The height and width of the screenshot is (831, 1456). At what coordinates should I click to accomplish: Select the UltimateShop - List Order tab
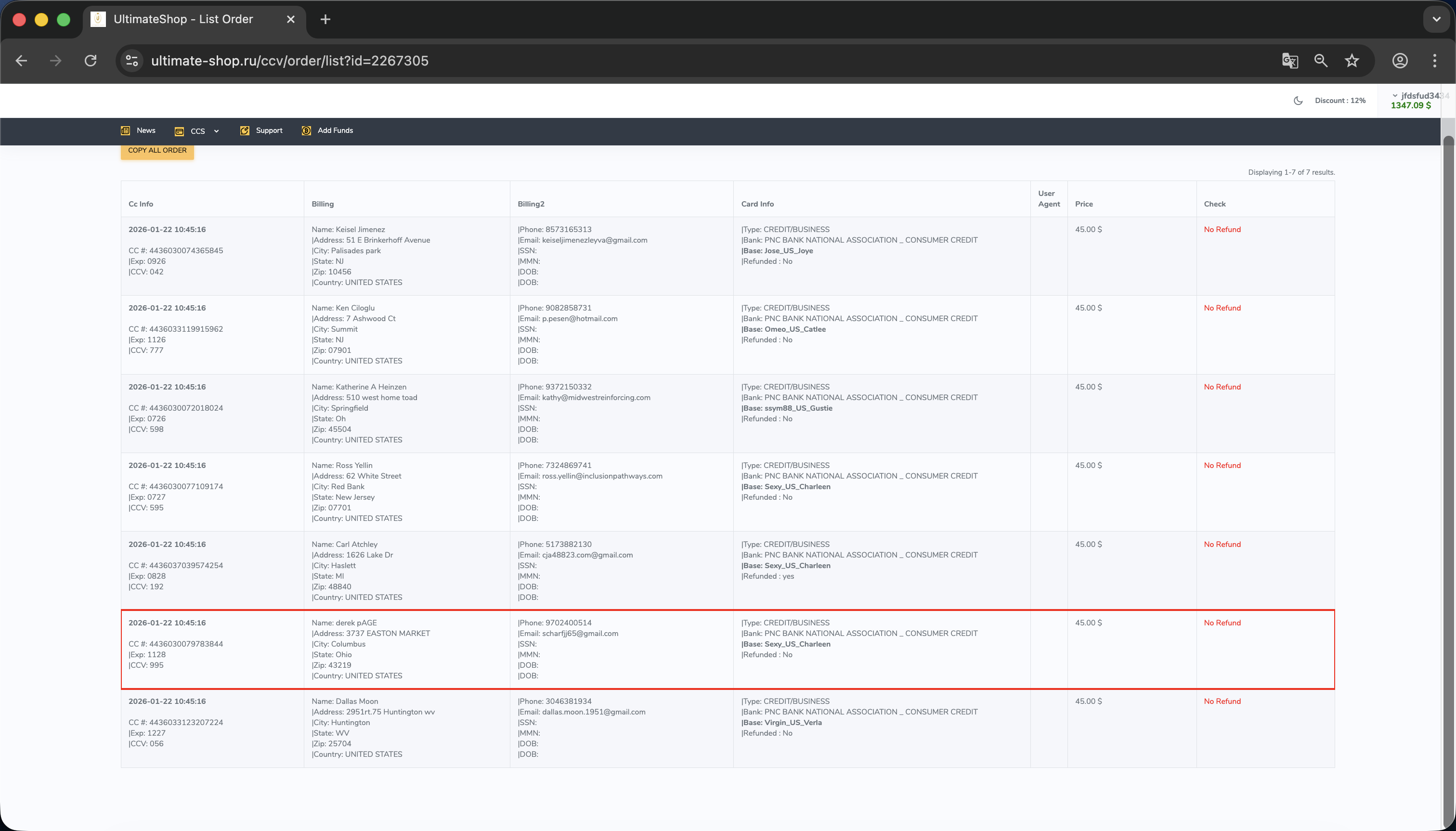(x=182, y=19)
